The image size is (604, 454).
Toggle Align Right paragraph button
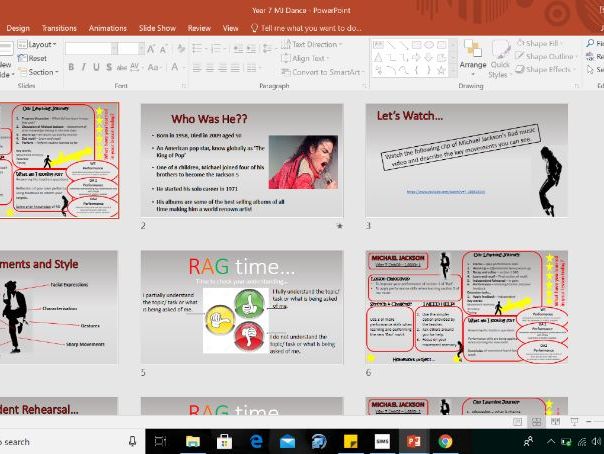point(223,69)
